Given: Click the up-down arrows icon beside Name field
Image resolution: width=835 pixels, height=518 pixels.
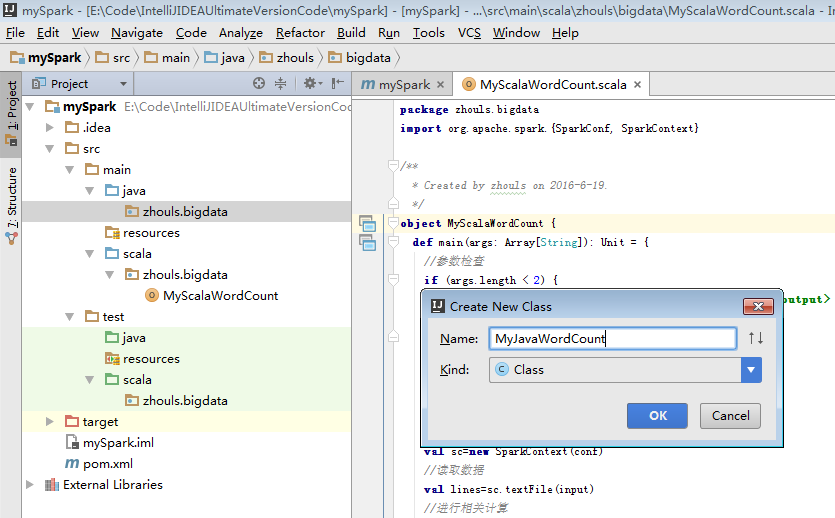Looking at the screenshot, I should [756, 338].
